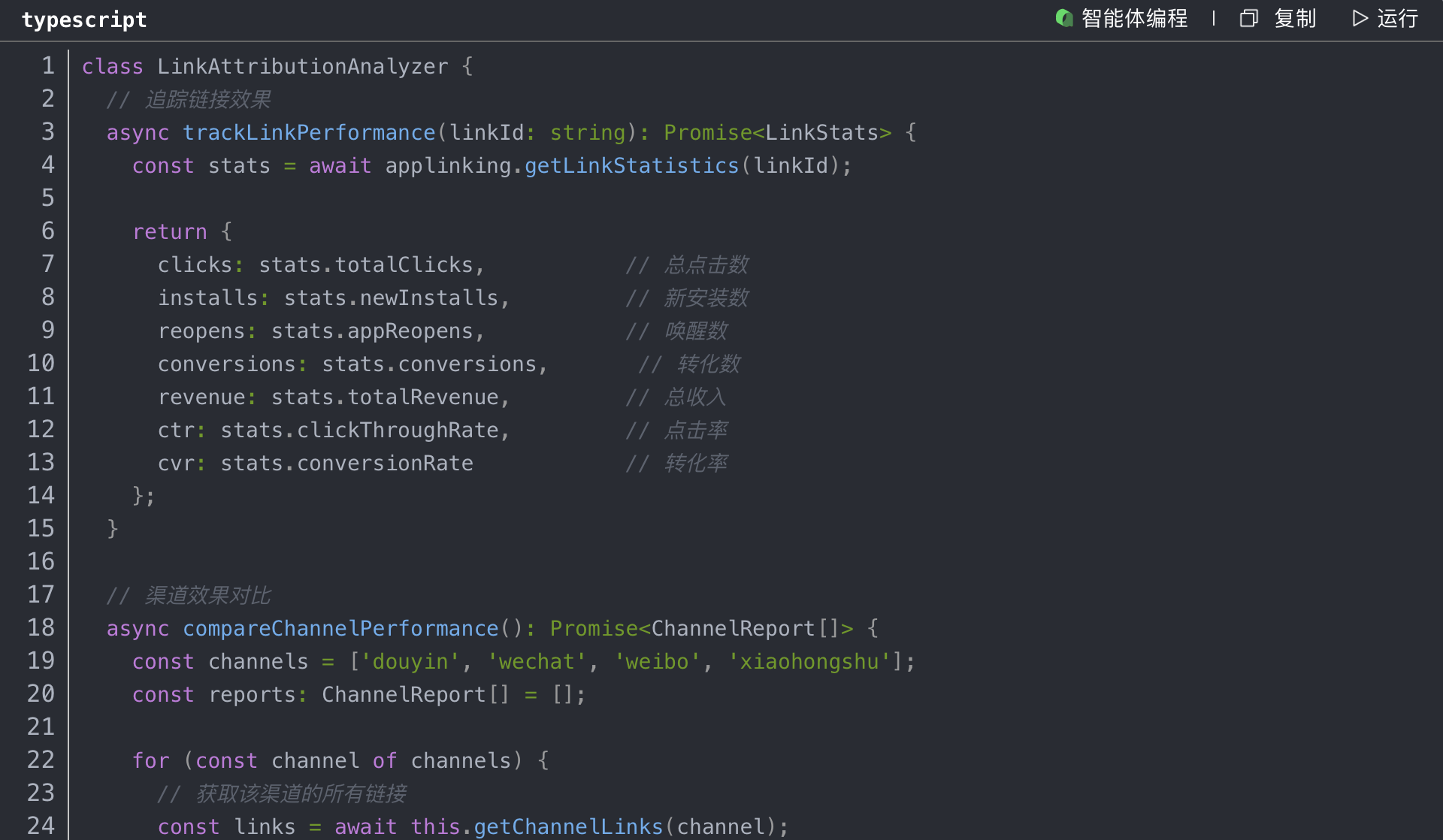Image resolution: width=1443 pixels, height=840 pixels.
Task: Click stats.totalRevenue on line 11
Action: click(x=385, y=397)
